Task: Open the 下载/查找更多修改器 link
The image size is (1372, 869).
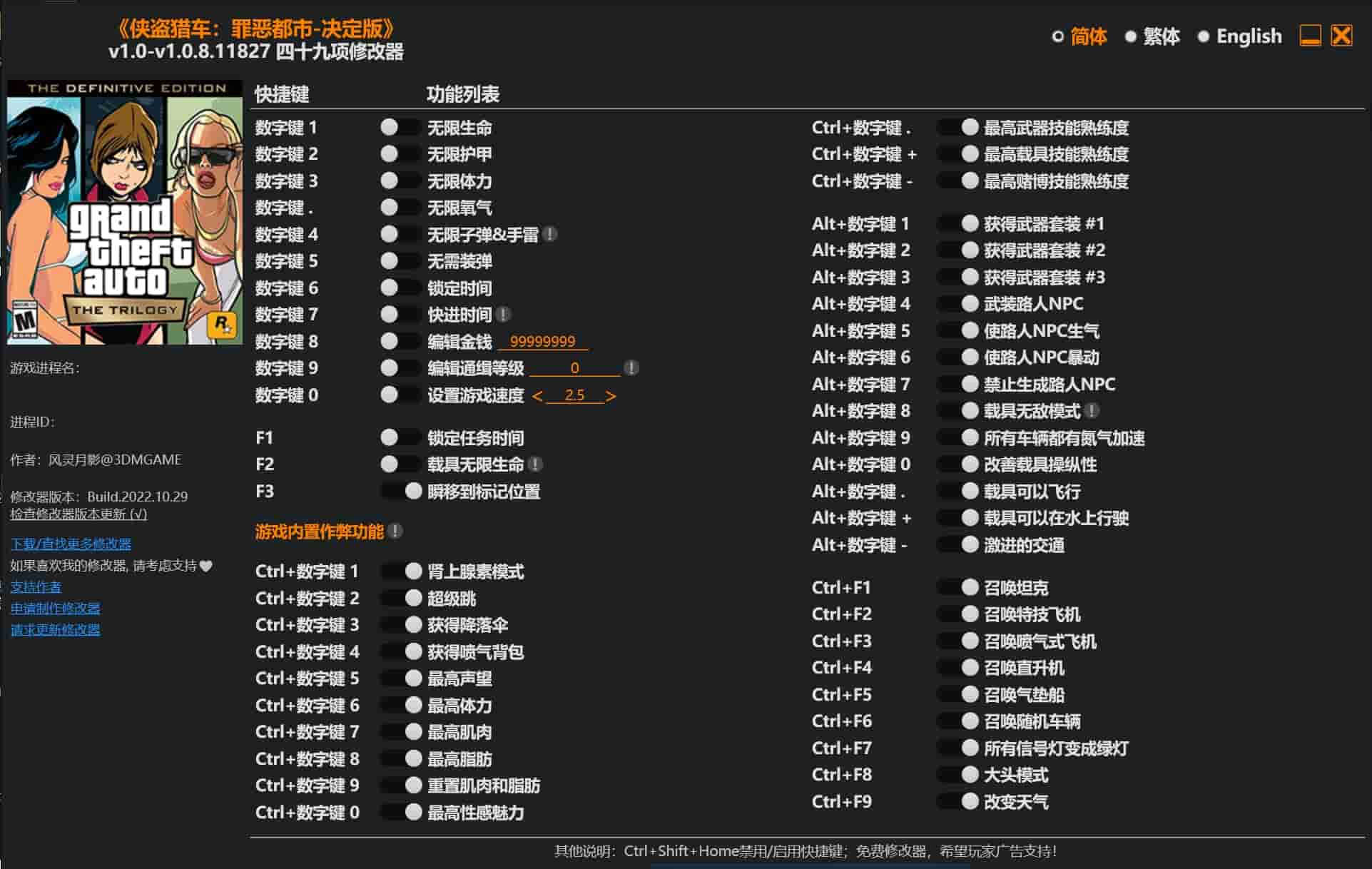Action: pos(71,544)
